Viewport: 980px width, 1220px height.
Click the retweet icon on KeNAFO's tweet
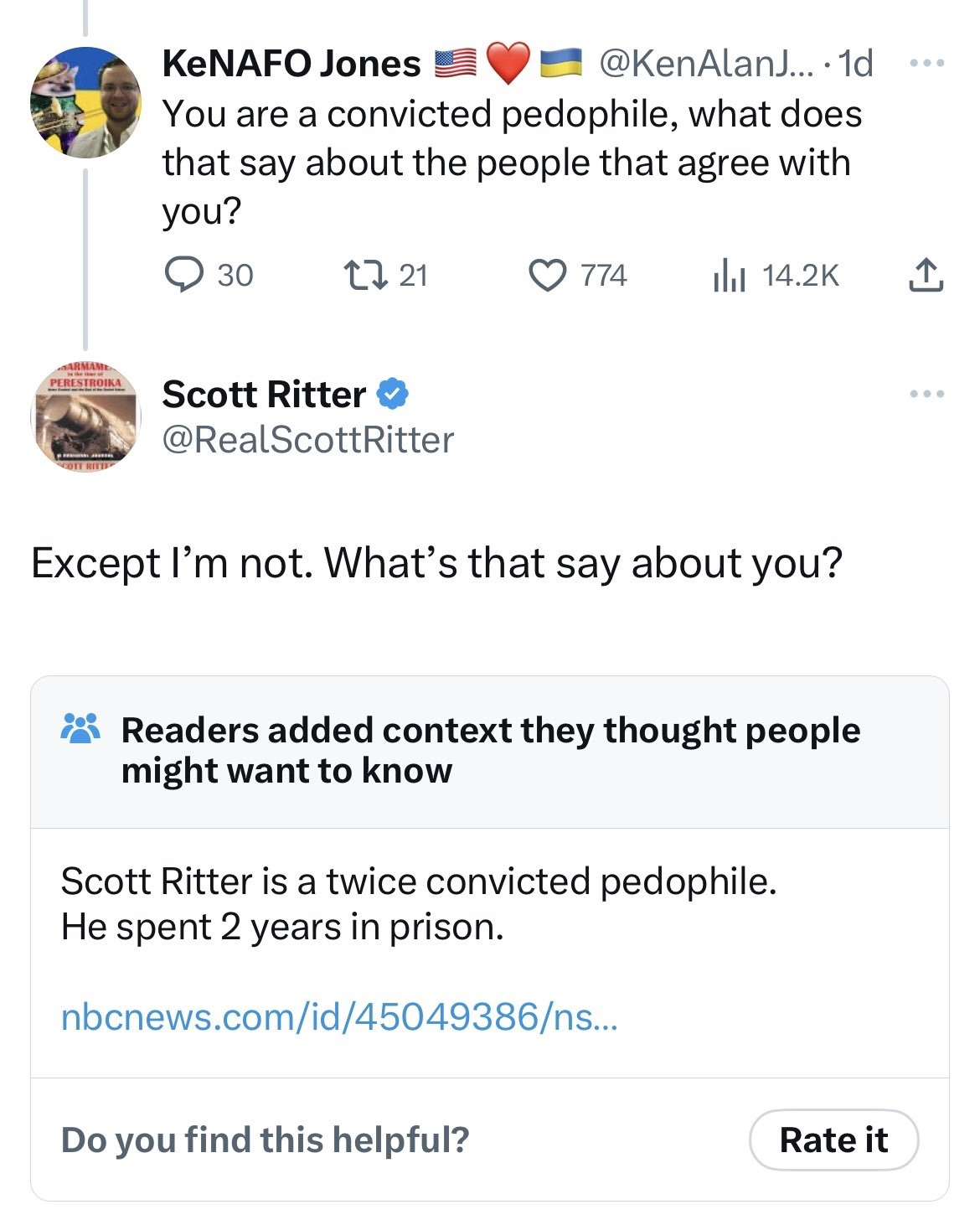[364, 275]
